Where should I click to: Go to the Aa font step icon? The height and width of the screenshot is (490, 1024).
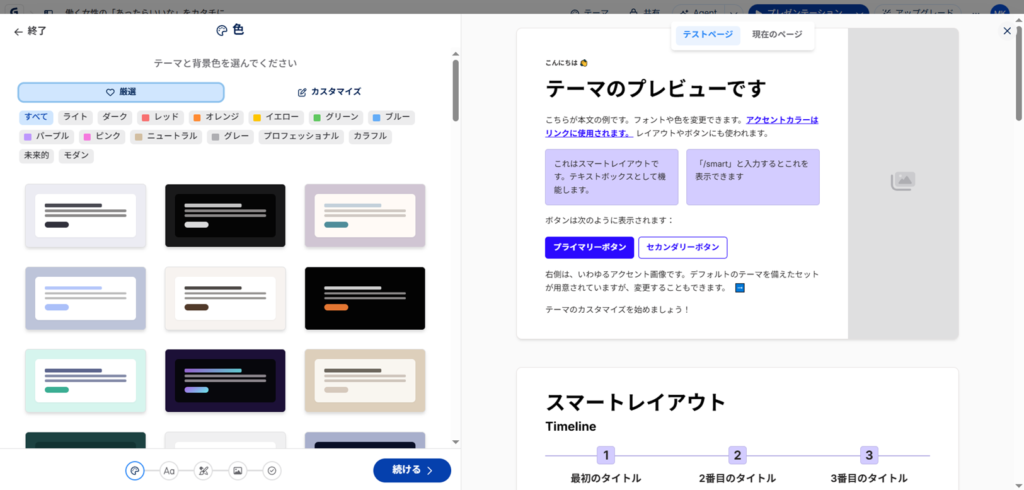(x=169, y=470)
